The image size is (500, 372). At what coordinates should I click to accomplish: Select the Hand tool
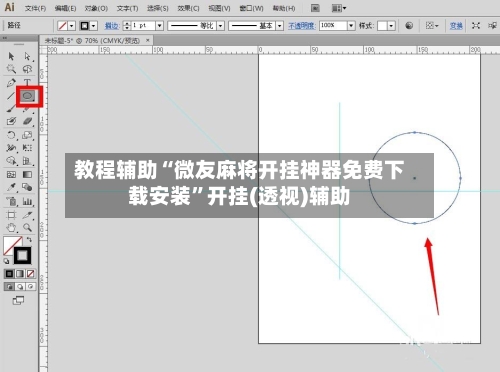click(x=11, y=228)
